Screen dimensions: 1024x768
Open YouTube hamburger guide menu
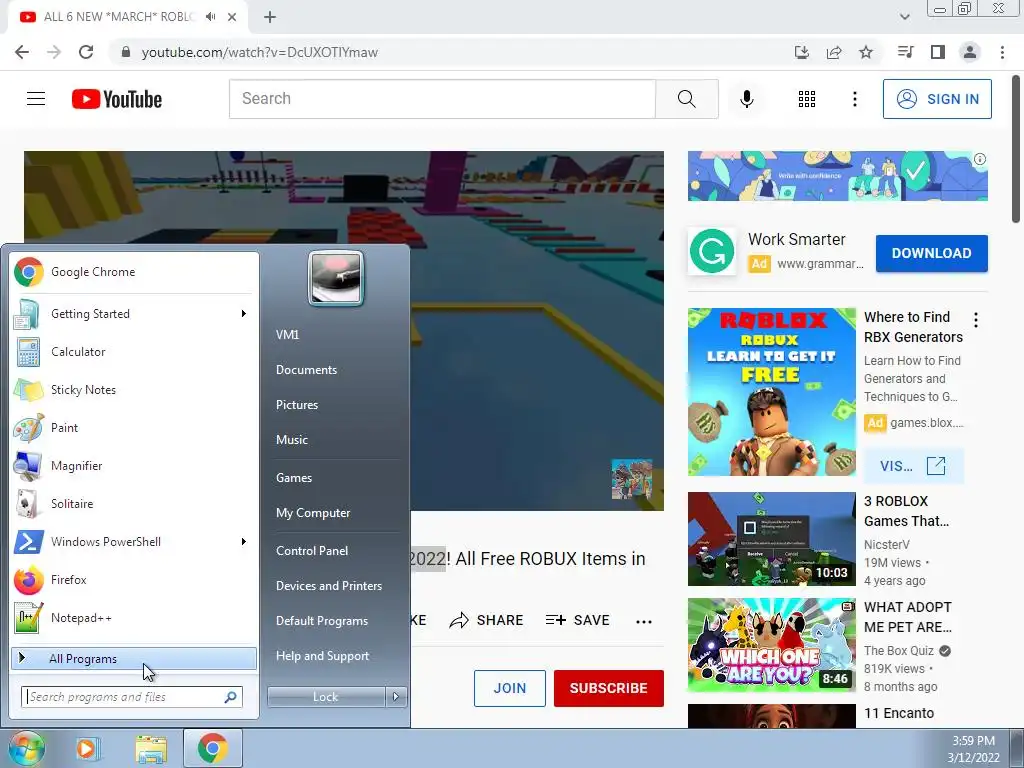[36, 99]
